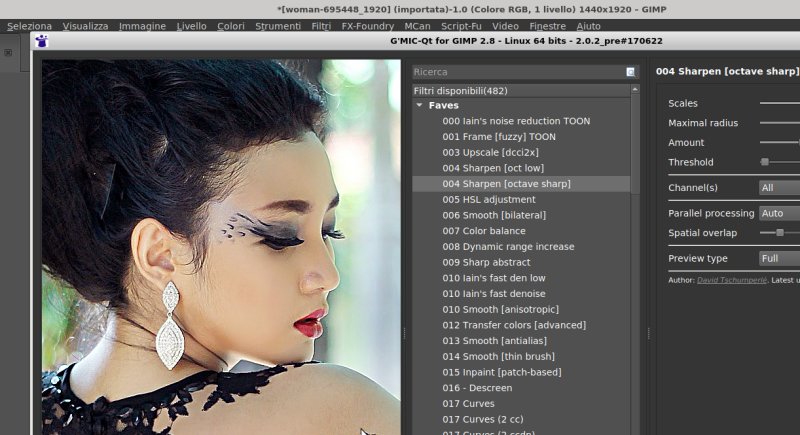
Task: Adjust the Maximal radius slider
Action: pos(780,123)
